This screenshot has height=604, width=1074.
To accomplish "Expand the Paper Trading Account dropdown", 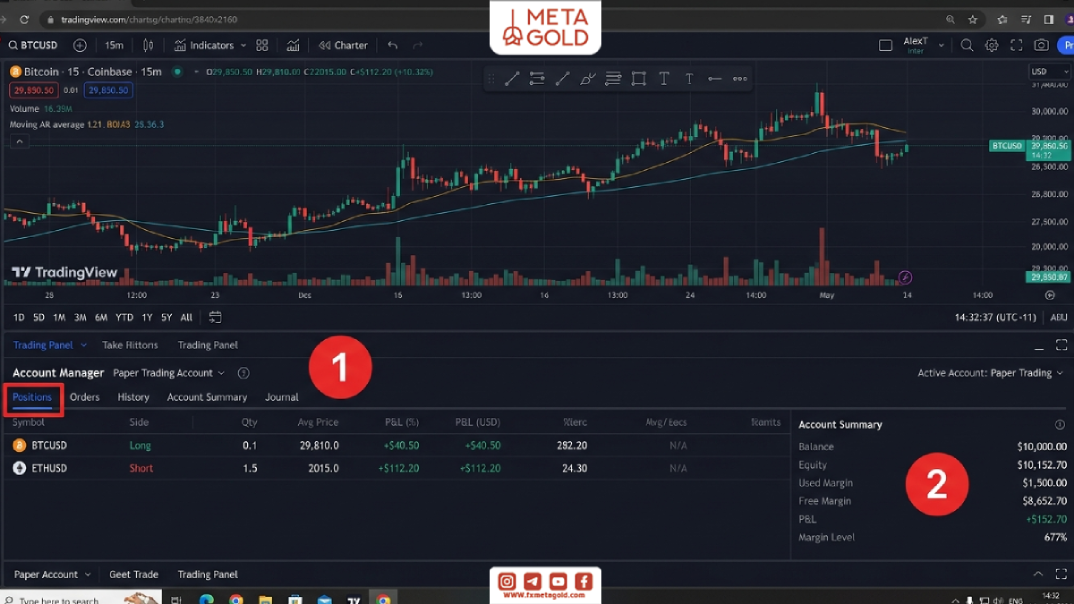I will coord(168,373).
